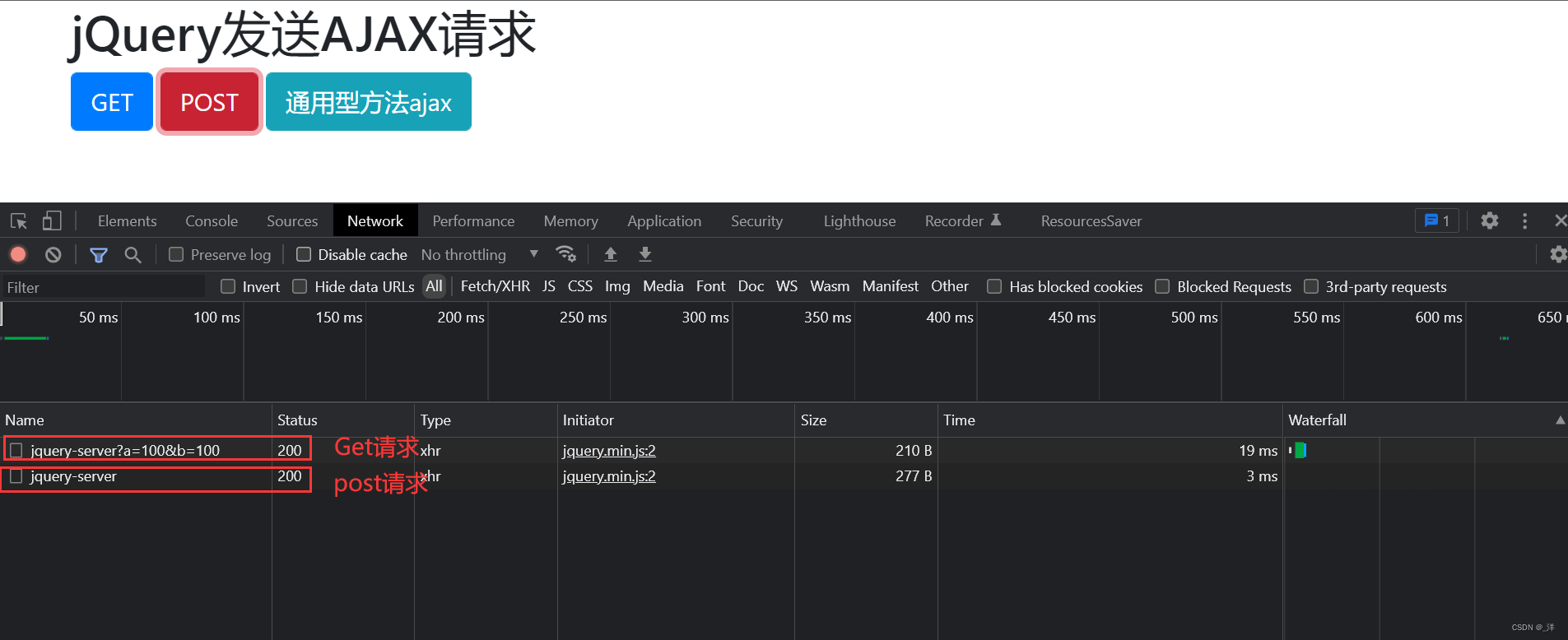Viewport: 1568px width, 640px height.
Task: Toggle the device toolbar icon
Action: tap(52, 220)
